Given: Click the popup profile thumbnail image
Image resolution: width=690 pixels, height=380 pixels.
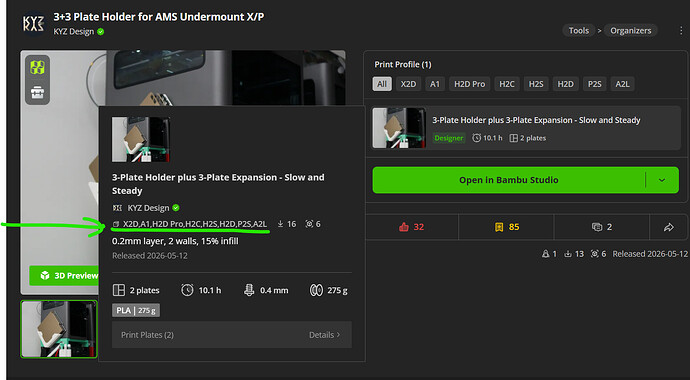Looking at the screenshot, I should tap(141, 139).
